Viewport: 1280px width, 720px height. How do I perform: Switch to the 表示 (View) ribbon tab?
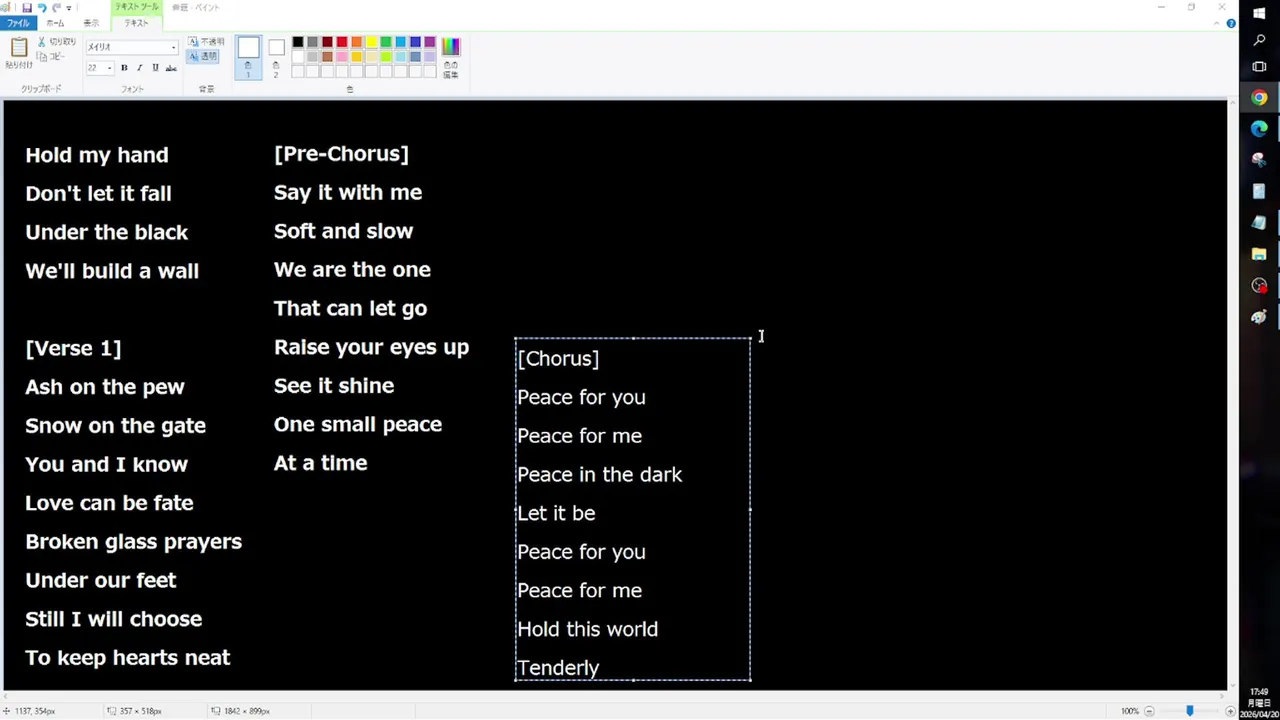coord(91,23)
